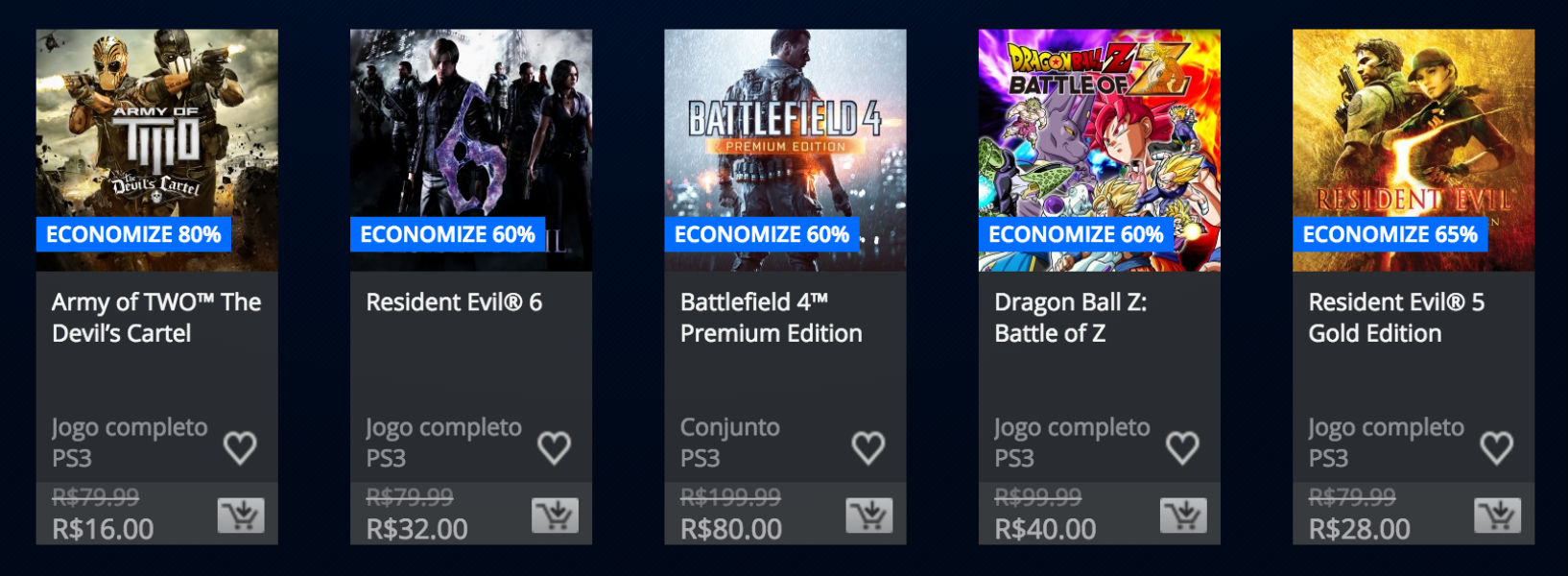The height and width of the screenshot is (576, 1568).
Task: Add Dragon Ball Z: Battle of Z to cart
Action: [1184, 516]
